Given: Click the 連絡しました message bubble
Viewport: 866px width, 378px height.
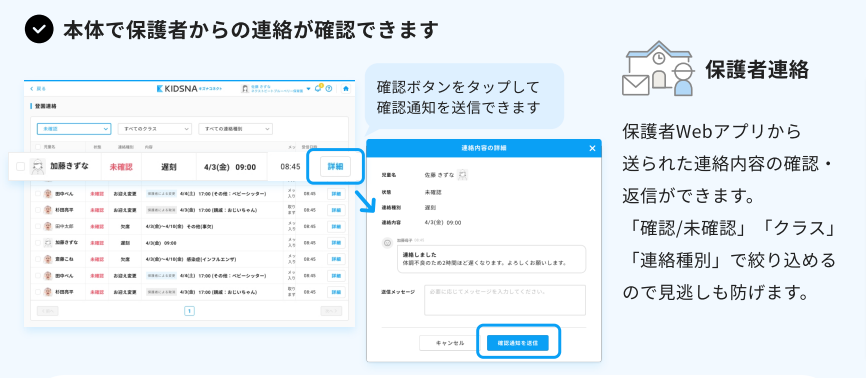Looking at the screenshot, I should (x=491, y=259).
